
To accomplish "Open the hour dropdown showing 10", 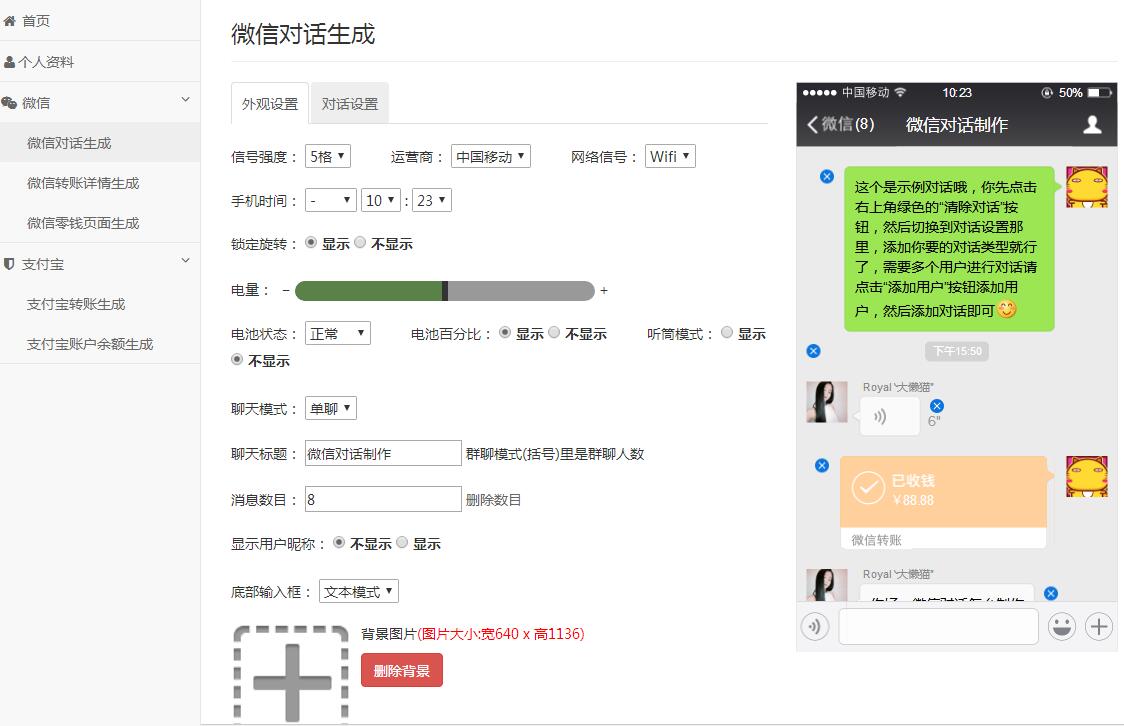I will (x=381, y=200).
